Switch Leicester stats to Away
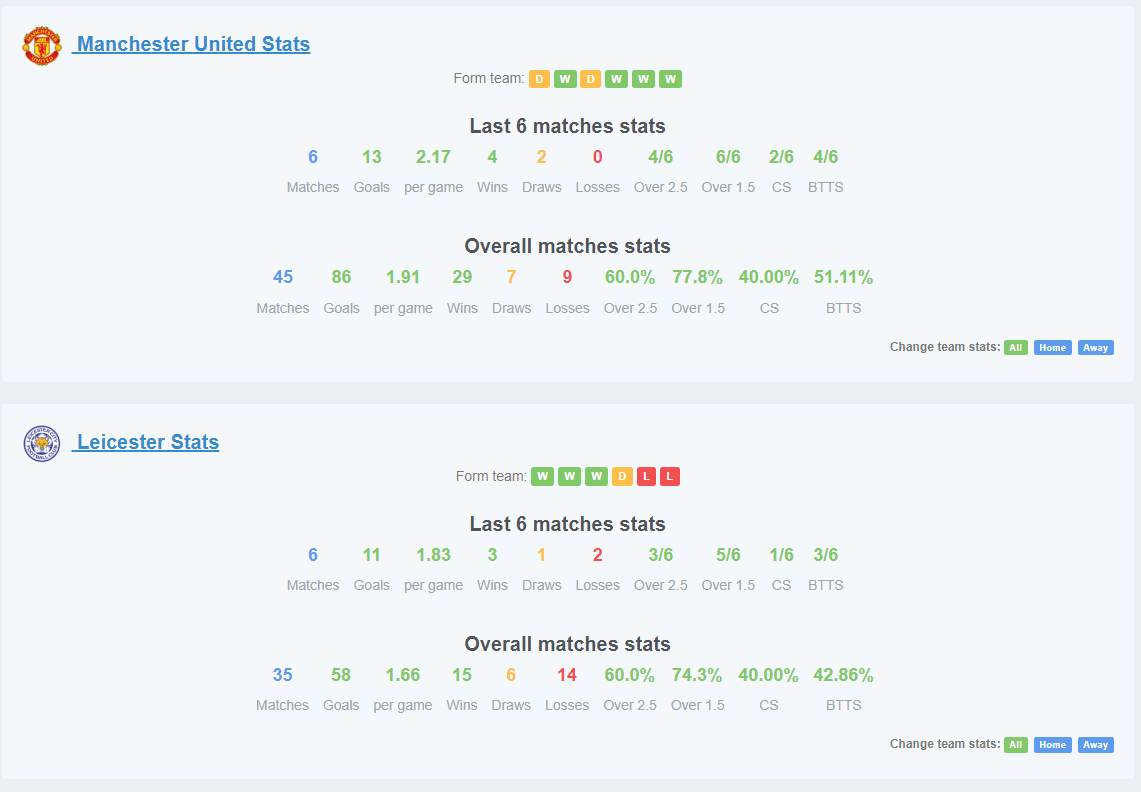This screenshot has height=792, width=1141. (1095, 745)
